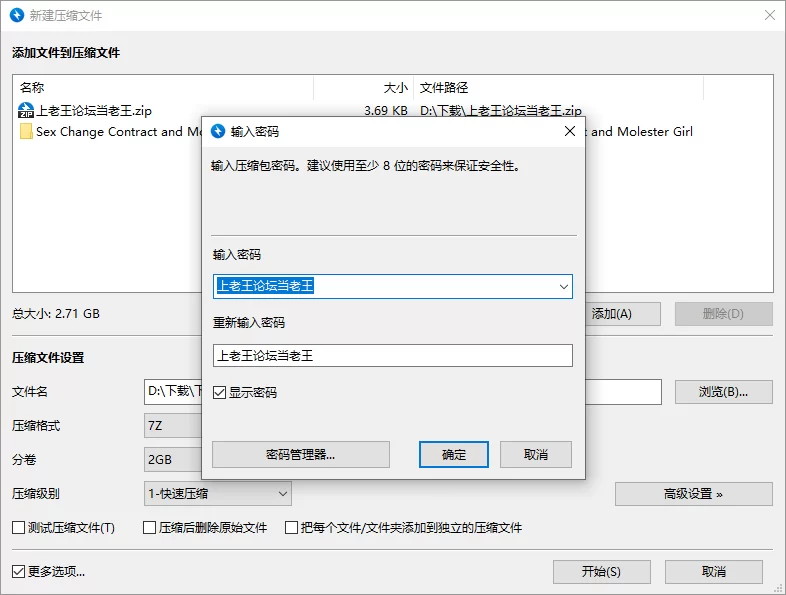This screenshot has height=595, width=786.
Task: Click 取消 at bottom of main window
Action: pyautogui.click(x=714, y=571)
